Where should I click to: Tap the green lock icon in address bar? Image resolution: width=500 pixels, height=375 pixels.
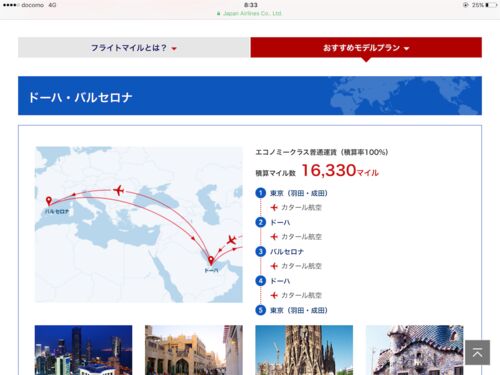pos(219,13)
